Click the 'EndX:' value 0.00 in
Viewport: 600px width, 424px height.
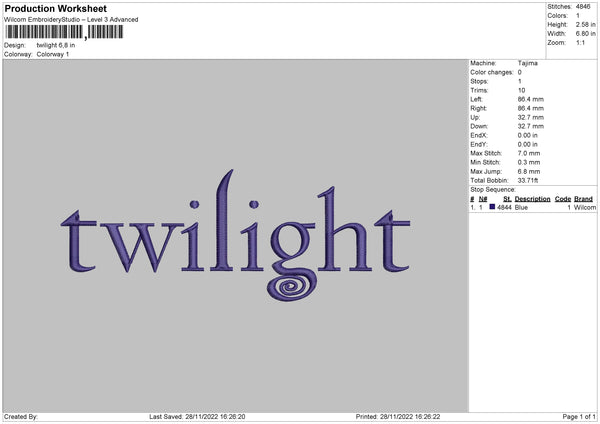click(x=528, y=135)
